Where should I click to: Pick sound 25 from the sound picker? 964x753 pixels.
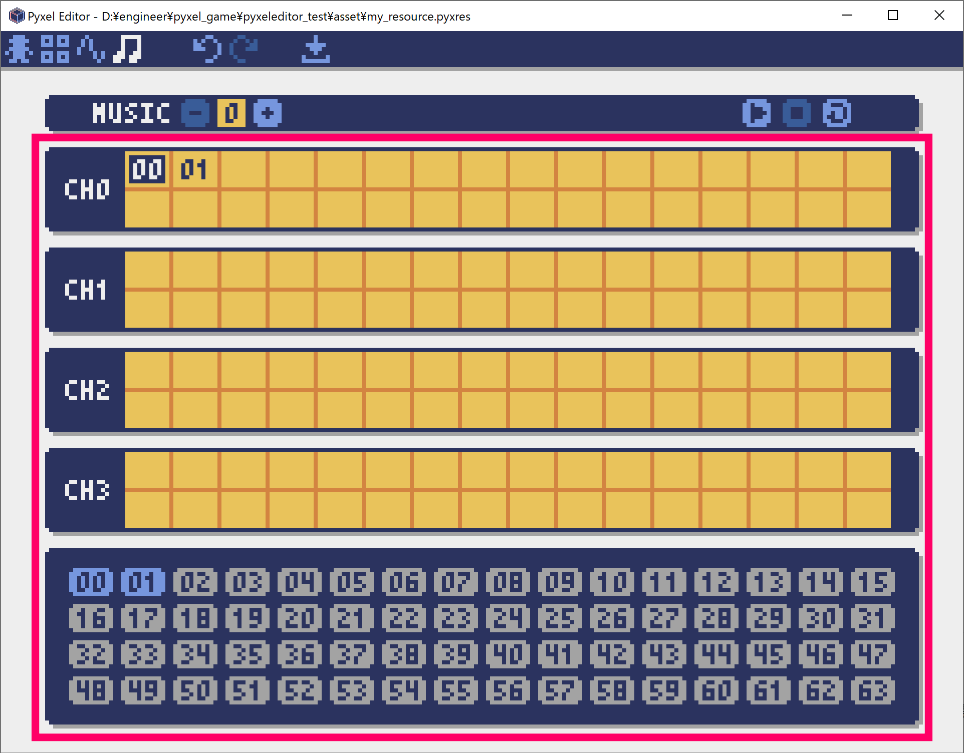click(561, 618)
